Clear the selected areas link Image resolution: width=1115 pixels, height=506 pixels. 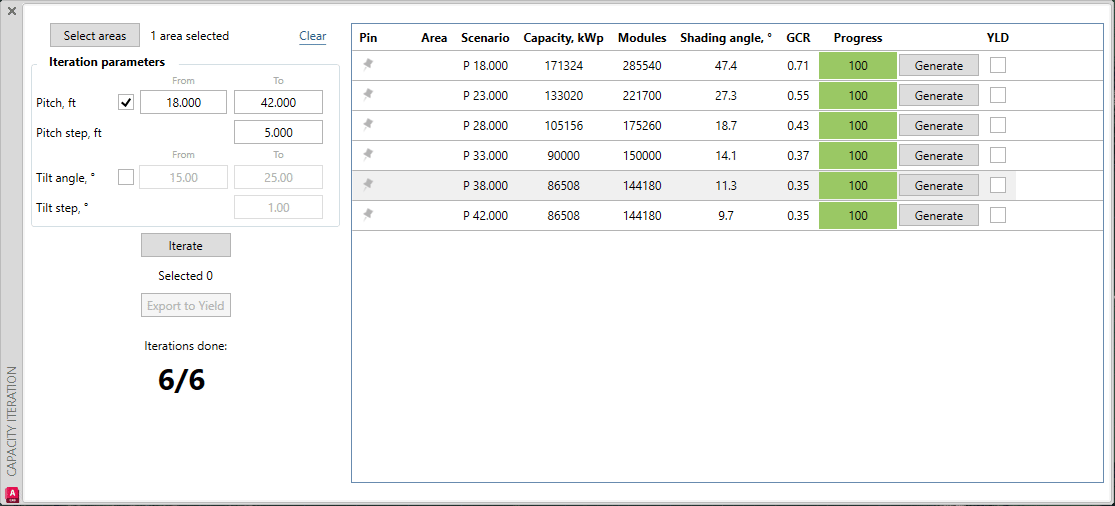312,36
